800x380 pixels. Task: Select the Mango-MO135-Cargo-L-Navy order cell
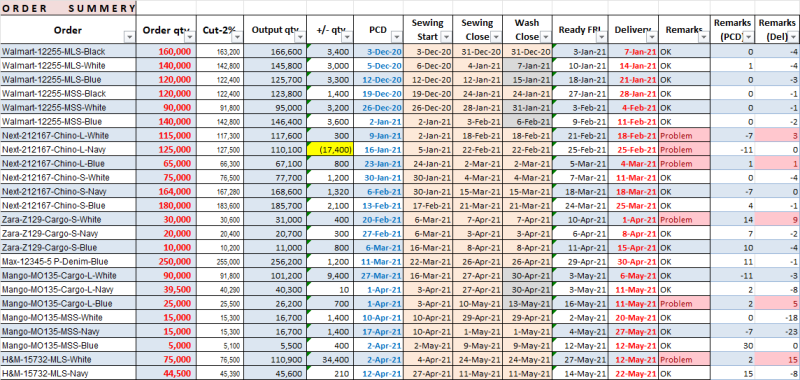(68, 290)
